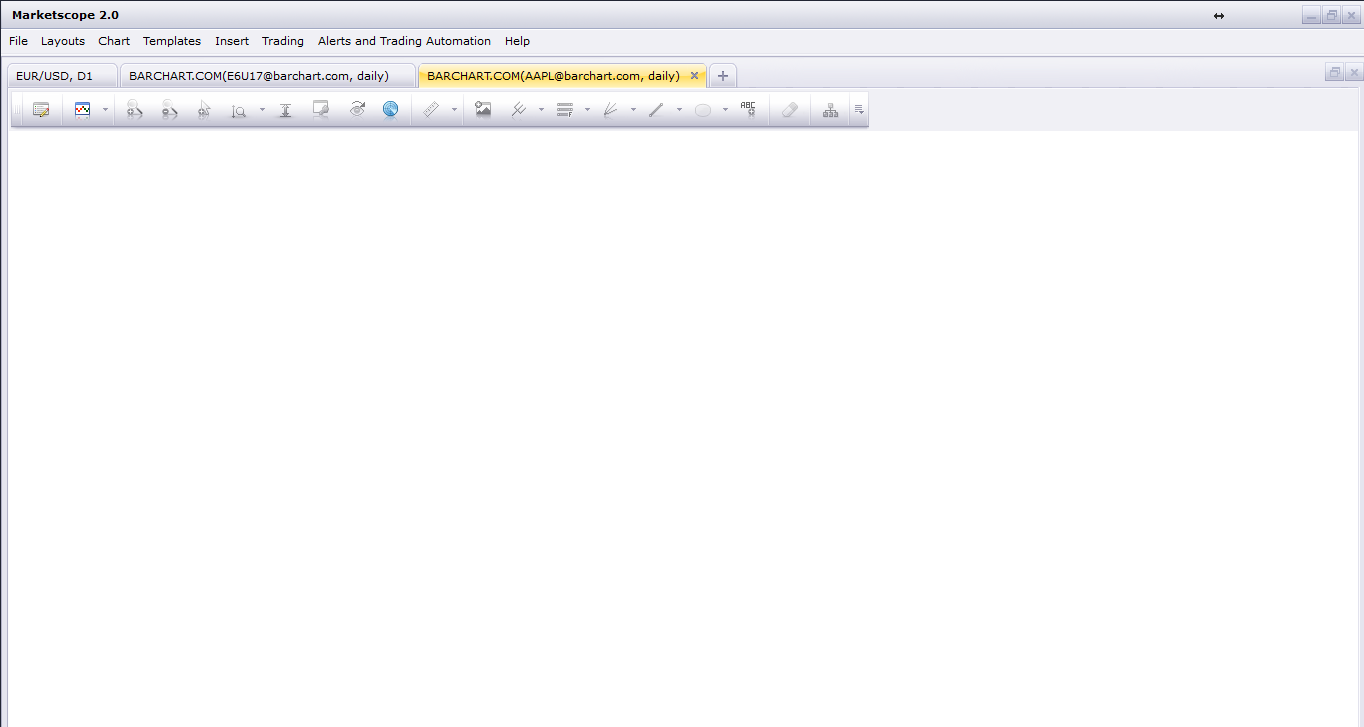This screenshot has width=1364, height=727.
Task: Expand the pitchfork tool dropdown arrow
Action: click(x=541, y=110)
